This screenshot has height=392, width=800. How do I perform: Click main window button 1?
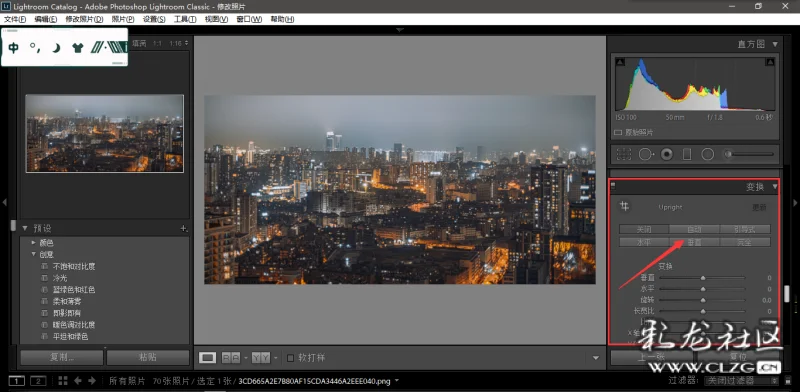click(x=17, y=381)
